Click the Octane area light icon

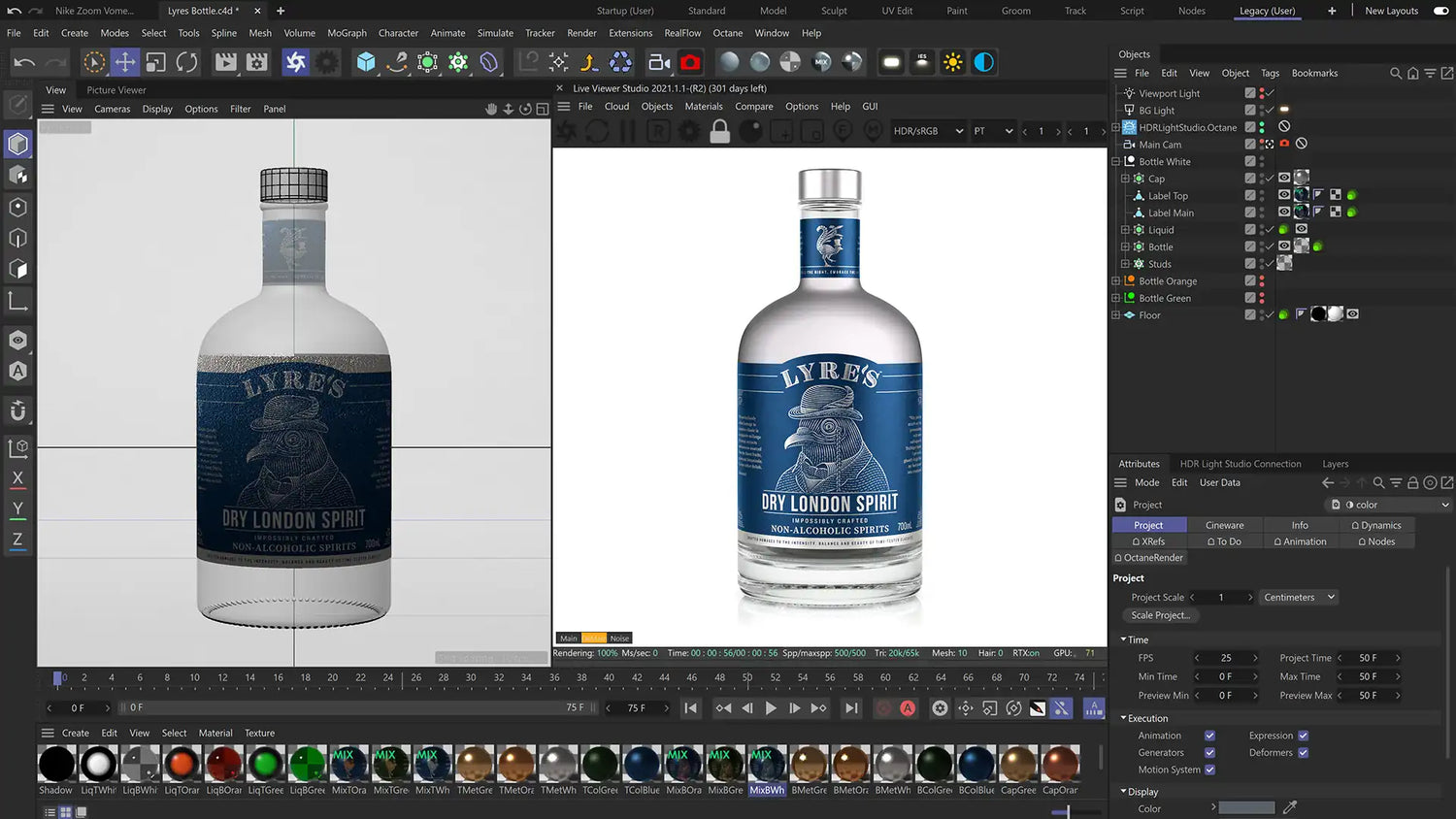pos(891,62)
